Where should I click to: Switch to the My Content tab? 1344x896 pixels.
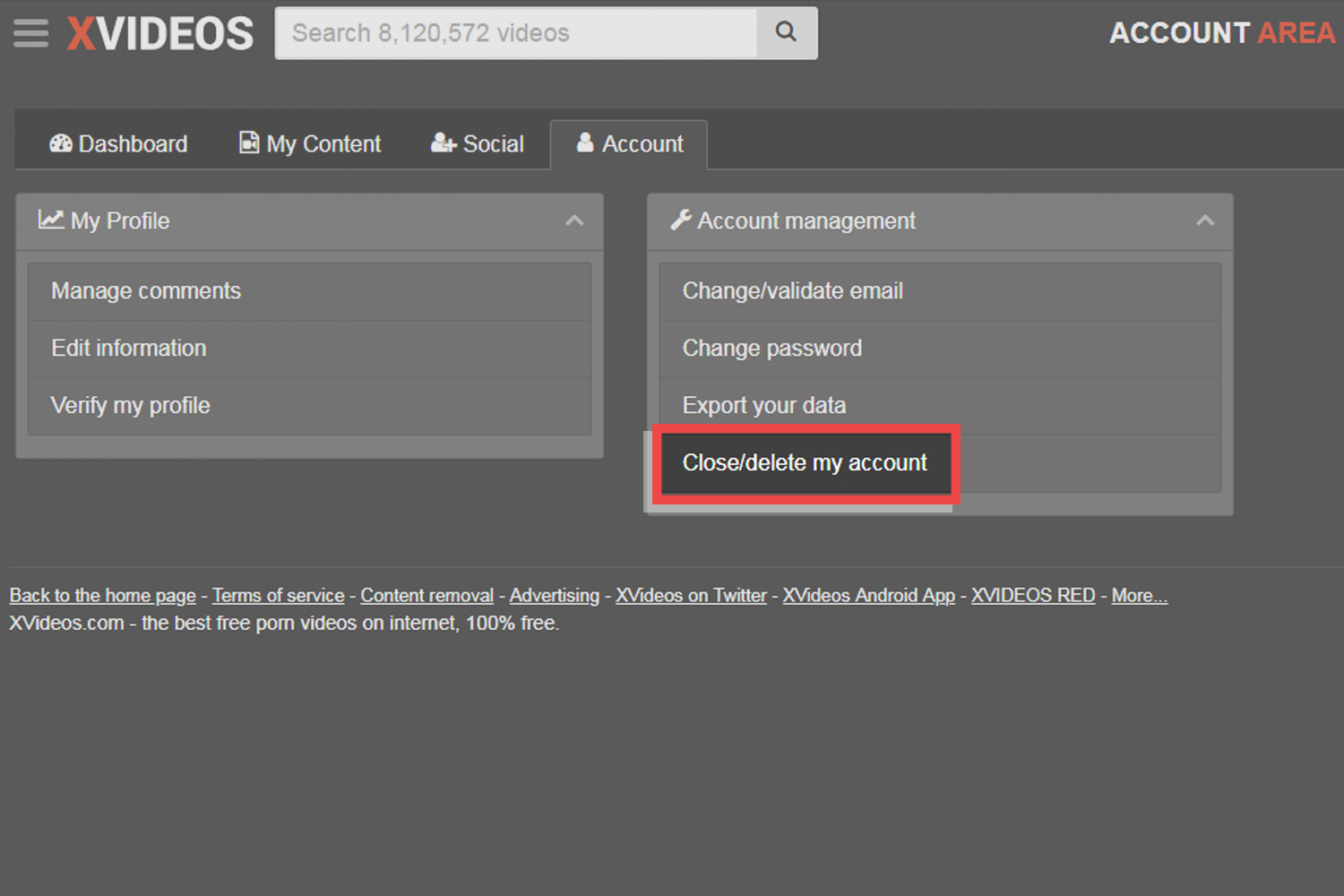point(310,144)
